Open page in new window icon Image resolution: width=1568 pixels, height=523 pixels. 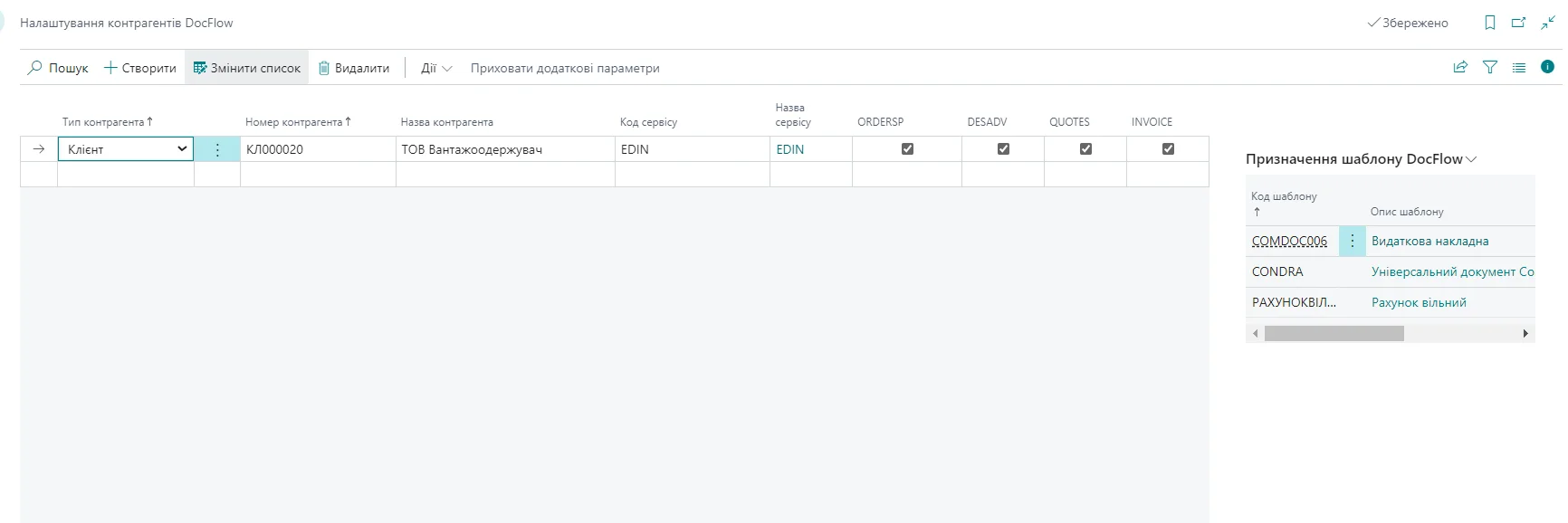click(1518, 23)
